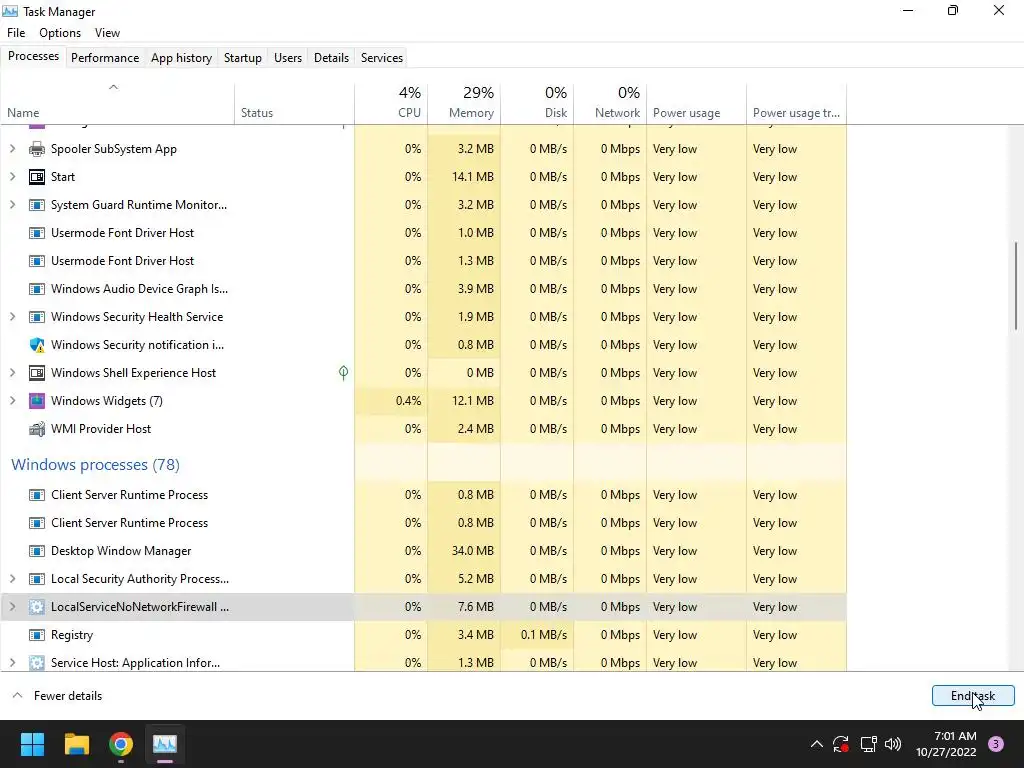Screen dimensions: 1024x768
Task: Select the Windows Widgets 0.4% CPU cell
Action: click(x=391, y=401)
